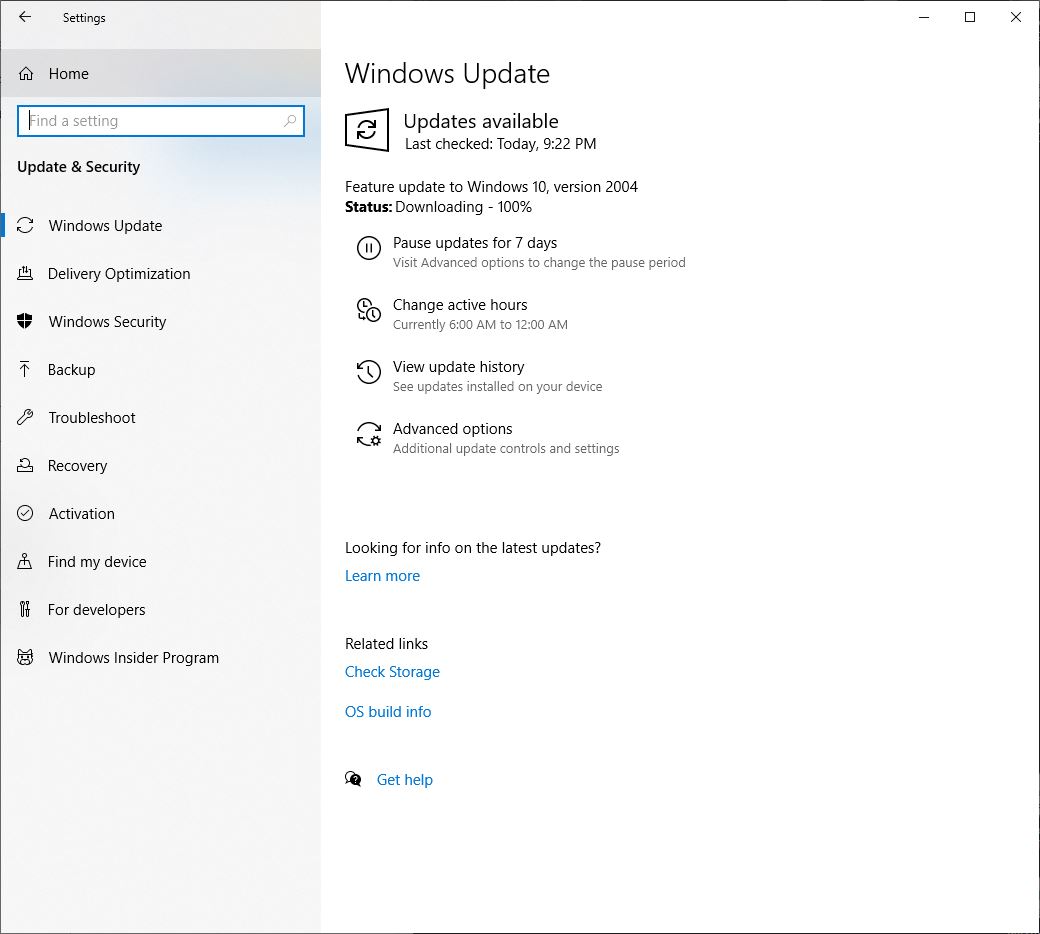
Task: Click 'Feature update to Windows 10, version 2004'
Action: [491, 186]
